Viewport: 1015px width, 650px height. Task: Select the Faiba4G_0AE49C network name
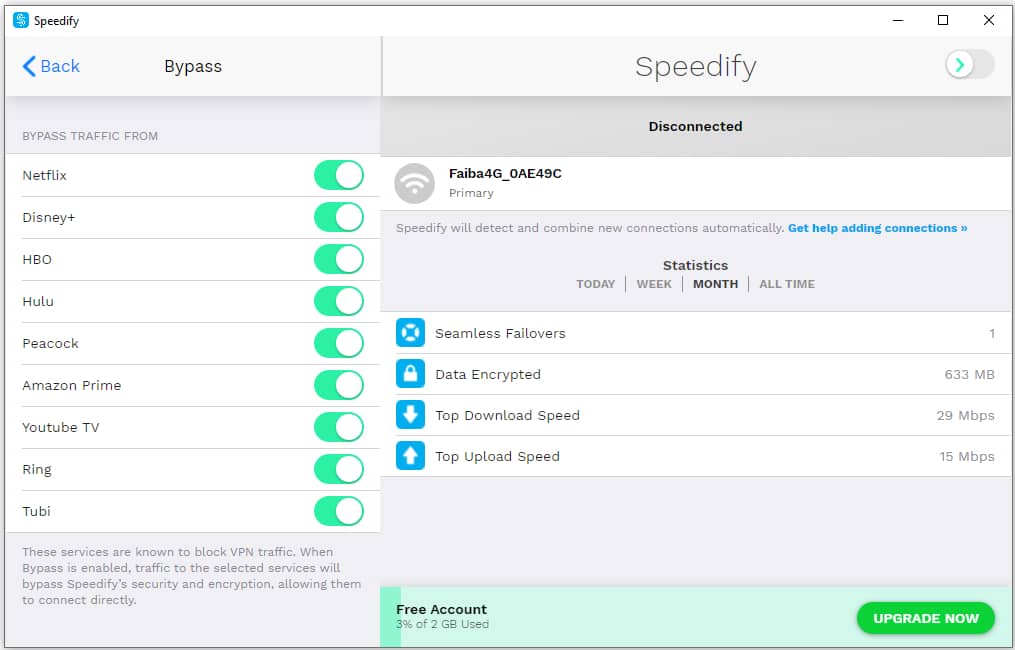pyautogui.click(x=505, y=174)
